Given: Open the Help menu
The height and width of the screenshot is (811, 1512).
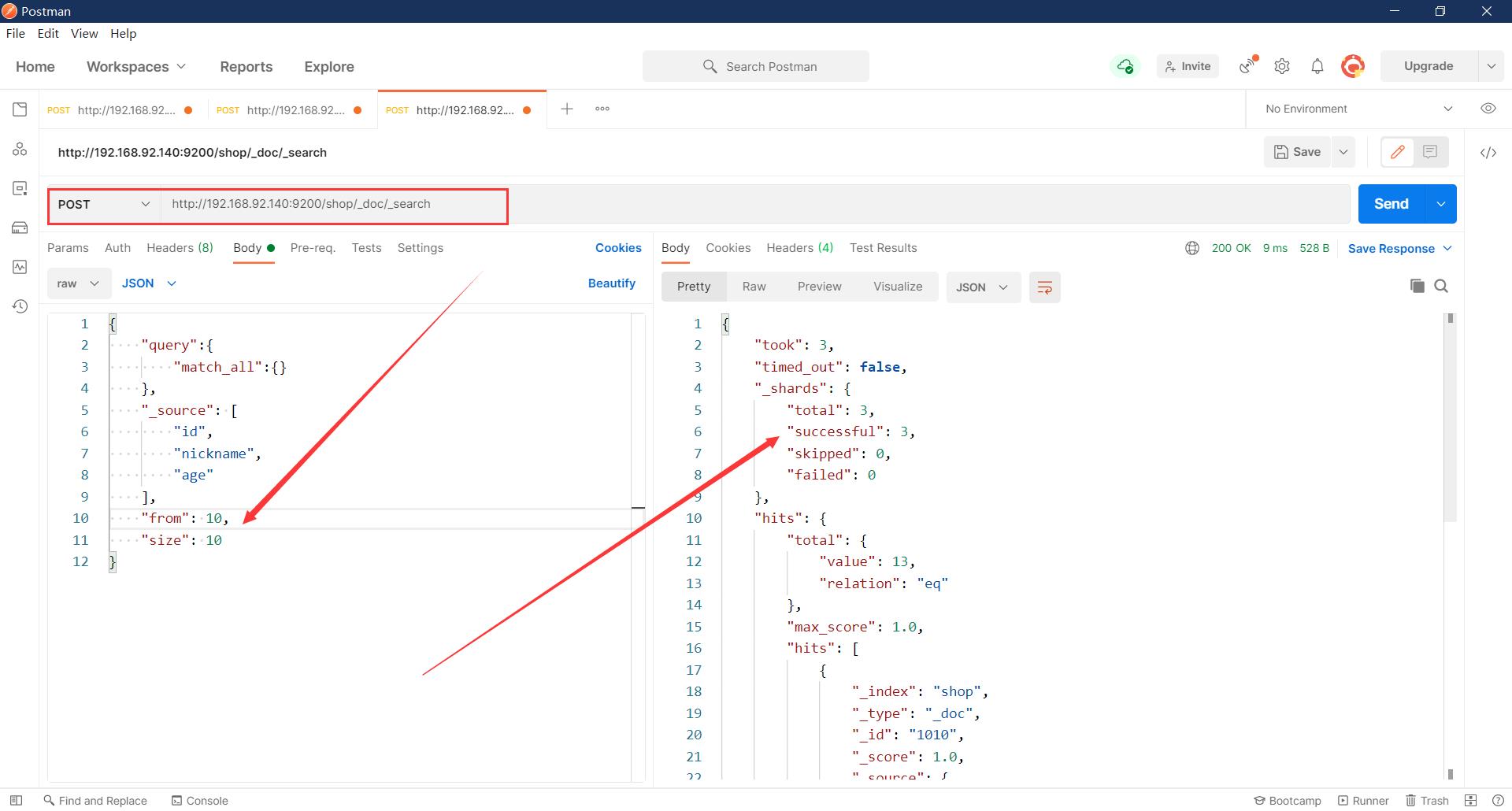Looking at the screenshot, I should tap(124, 33).
